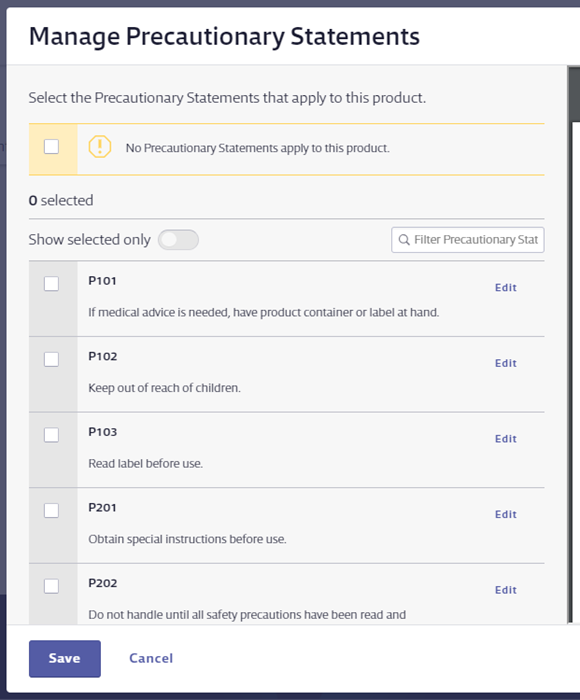Screen dimensions: 580x700
Task: Check the P201 special instructions checkbox
Action: (51, 510)
